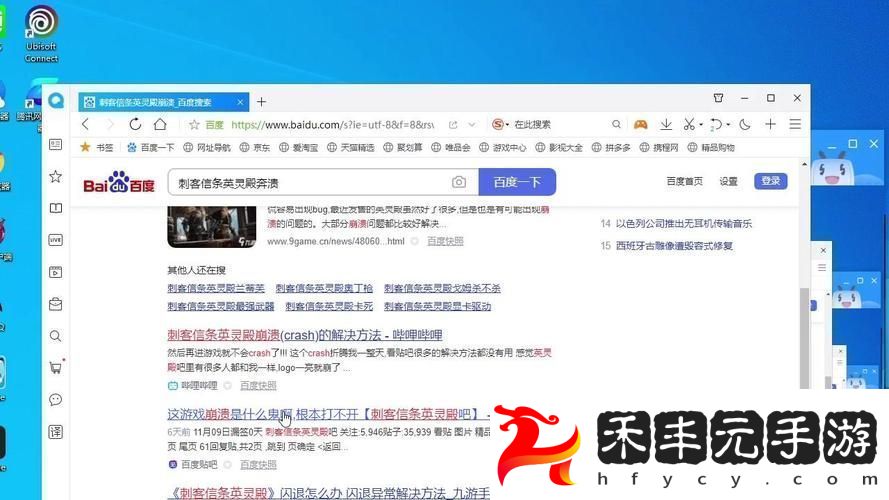889x500 pixels.
Task: Open related search 刺客信条英灵殿卡死
Action: (x=329, y=306)
